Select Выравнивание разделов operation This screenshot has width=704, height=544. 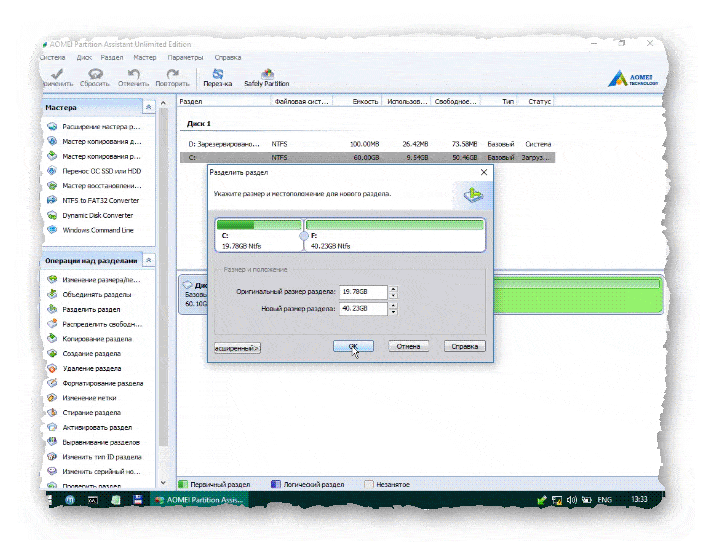[94, 442]
